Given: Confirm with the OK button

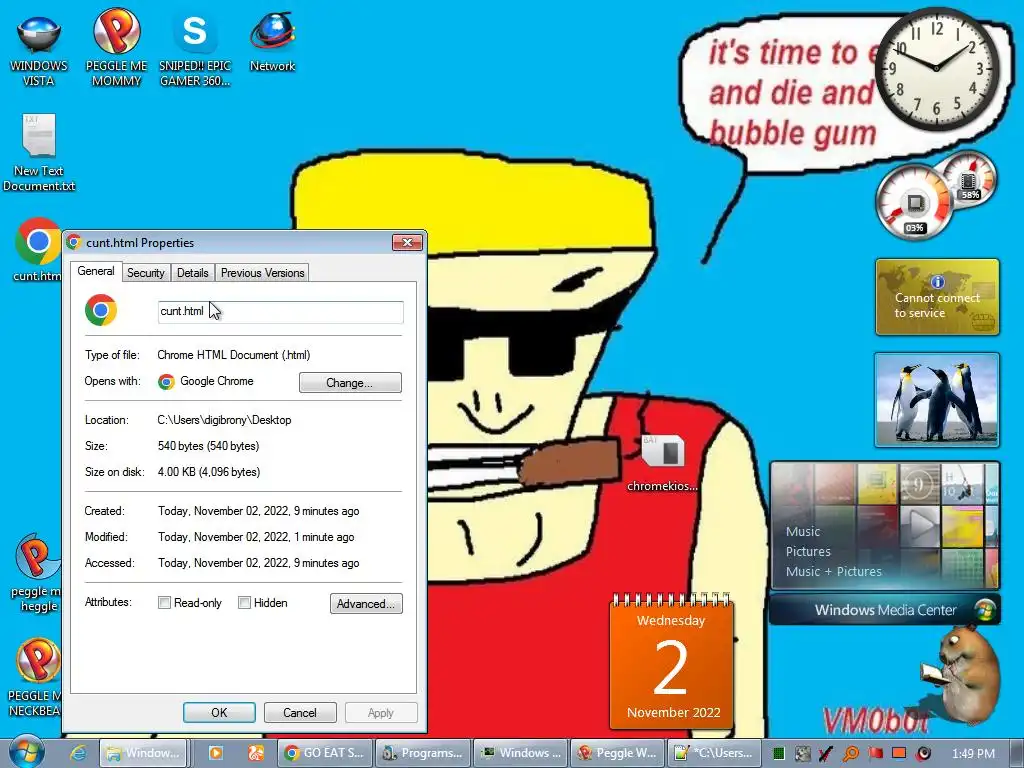Looking at the screenshot, I should [x=219, y=712].
